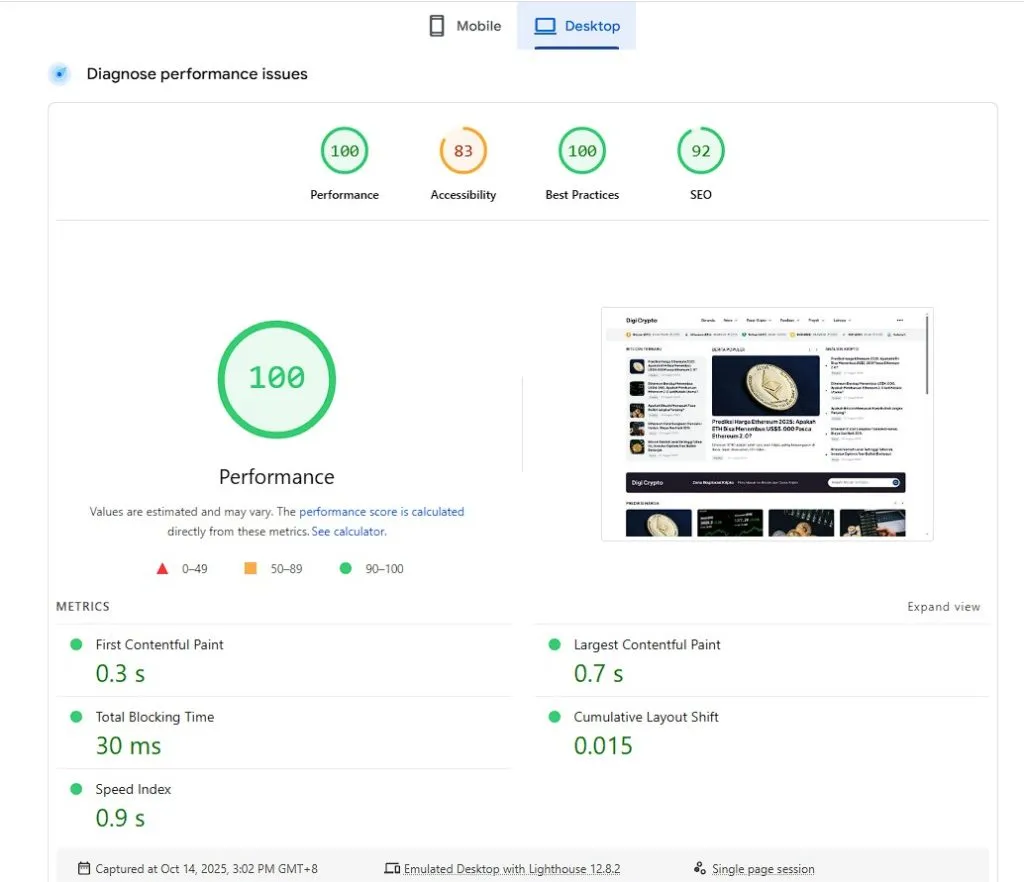Click the emulated desktop device icon
The image size is (1024, 882).
pyautogui.click(x=392, y=869)
